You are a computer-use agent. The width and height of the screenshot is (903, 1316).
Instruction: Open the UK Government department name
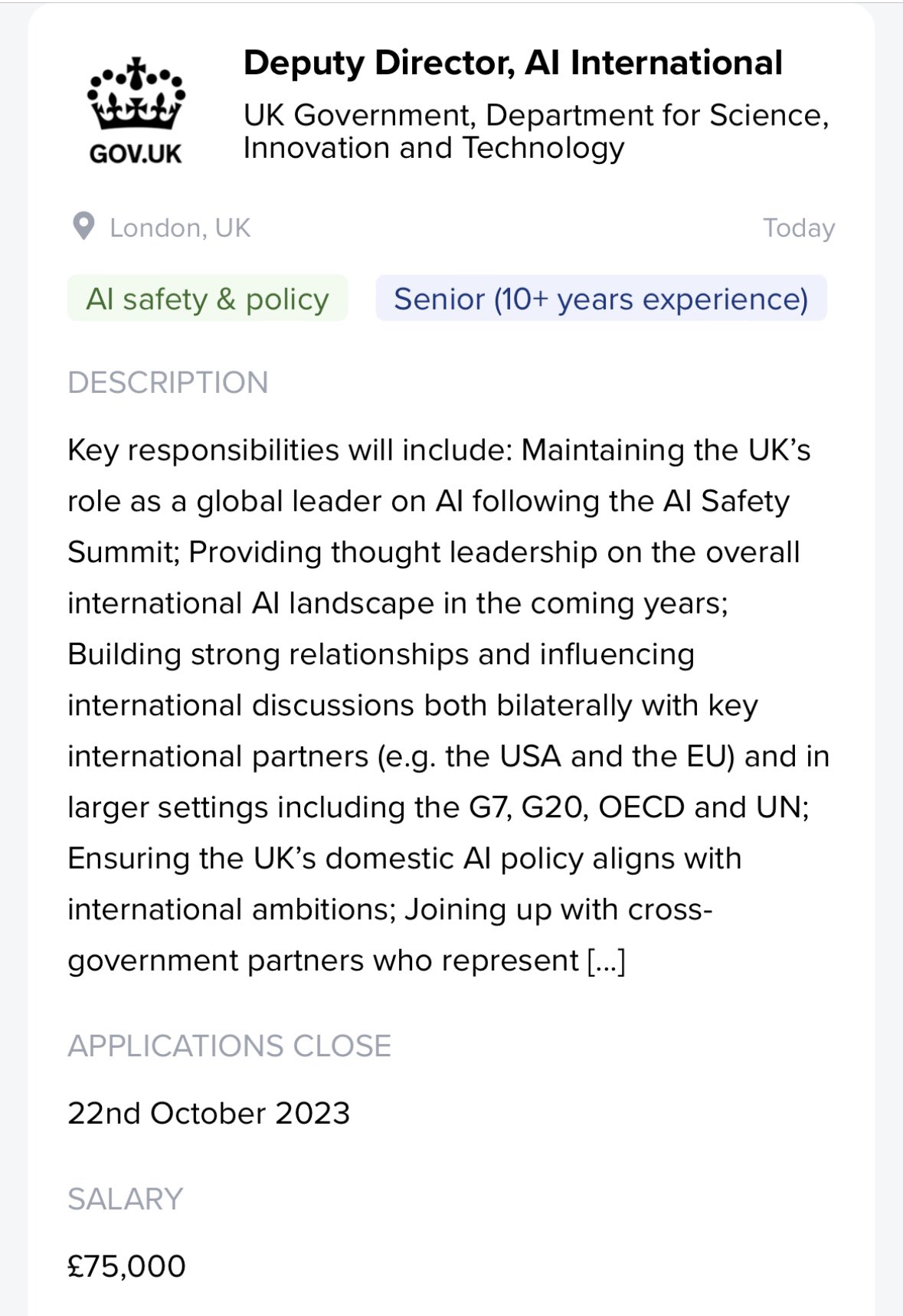pos(536,131)
